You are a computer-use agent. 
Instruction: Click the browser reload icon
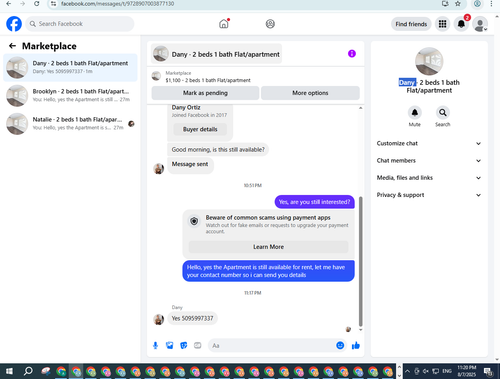coord(37,4)
